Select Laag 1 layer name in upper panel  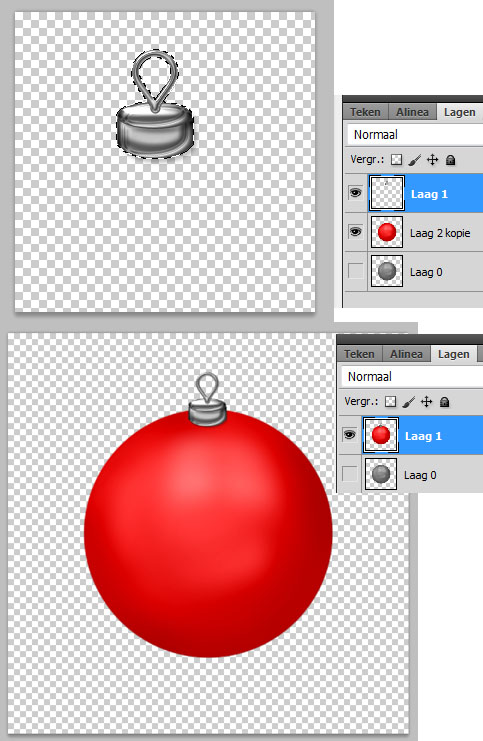429,194
